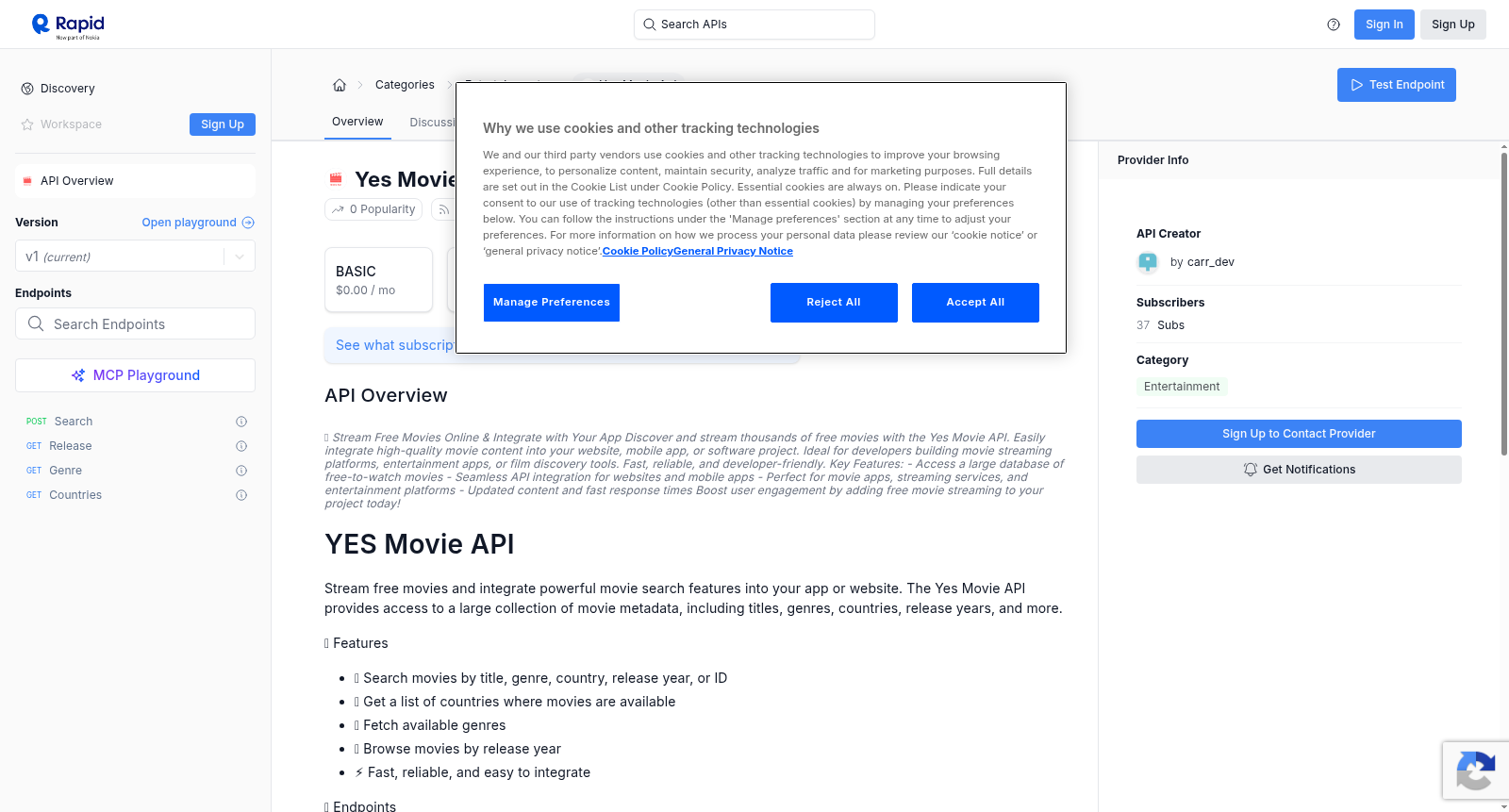Click the Search Endpoints magnifier icon
The image size is (1509, 812).
click(36, 323)
